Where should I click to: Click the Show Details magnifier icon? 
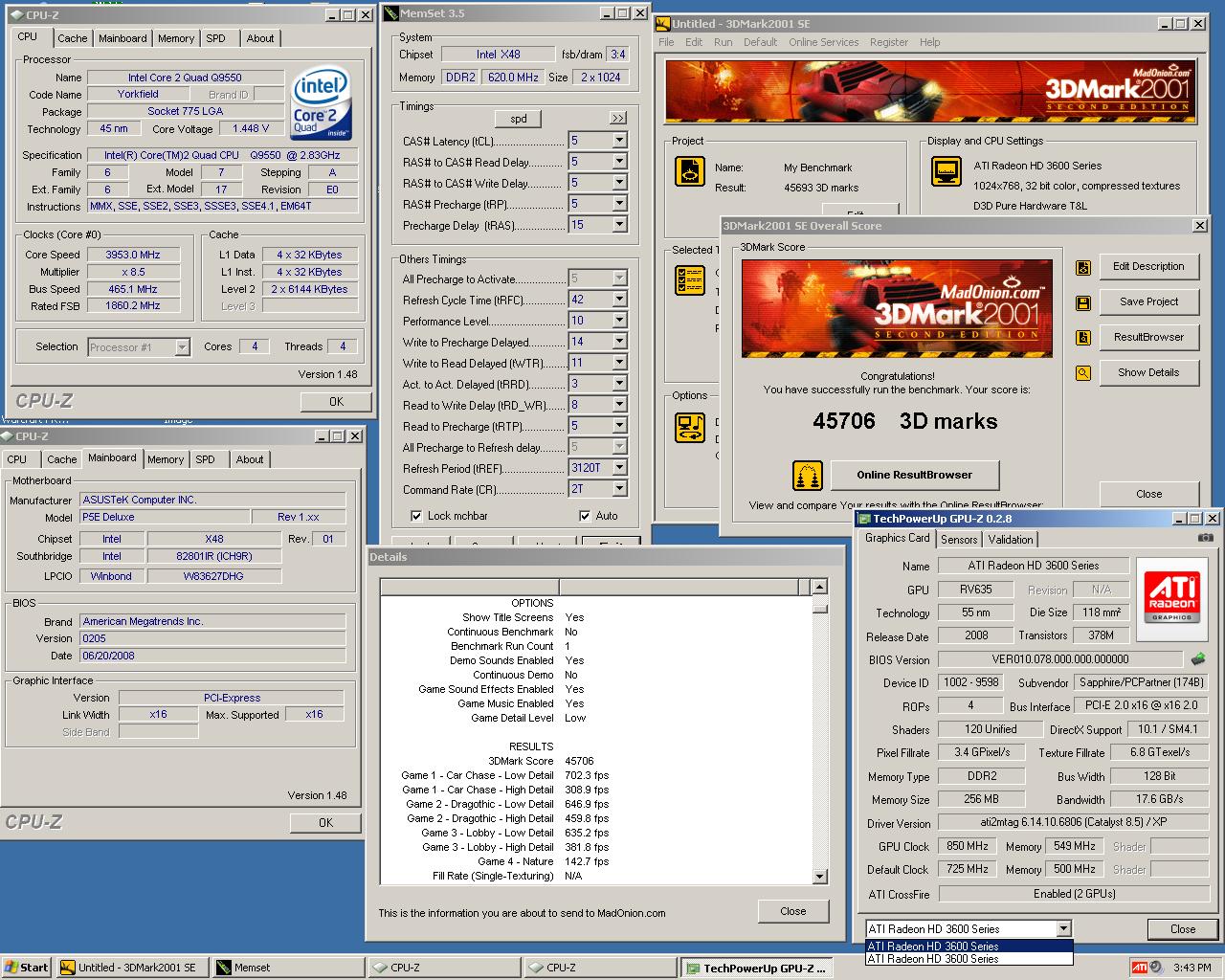pos(1083,373)
